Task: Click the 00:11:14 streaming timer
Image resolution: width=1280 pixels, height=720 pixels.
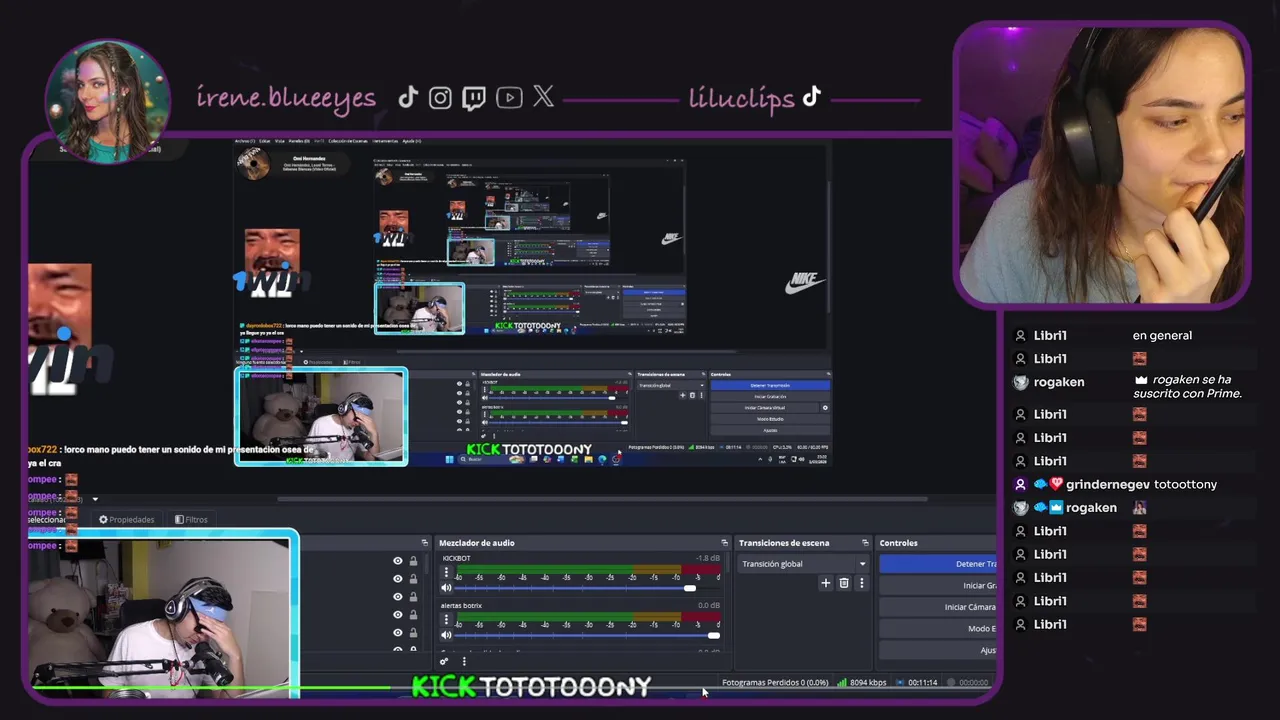Action: coord(922,682)
